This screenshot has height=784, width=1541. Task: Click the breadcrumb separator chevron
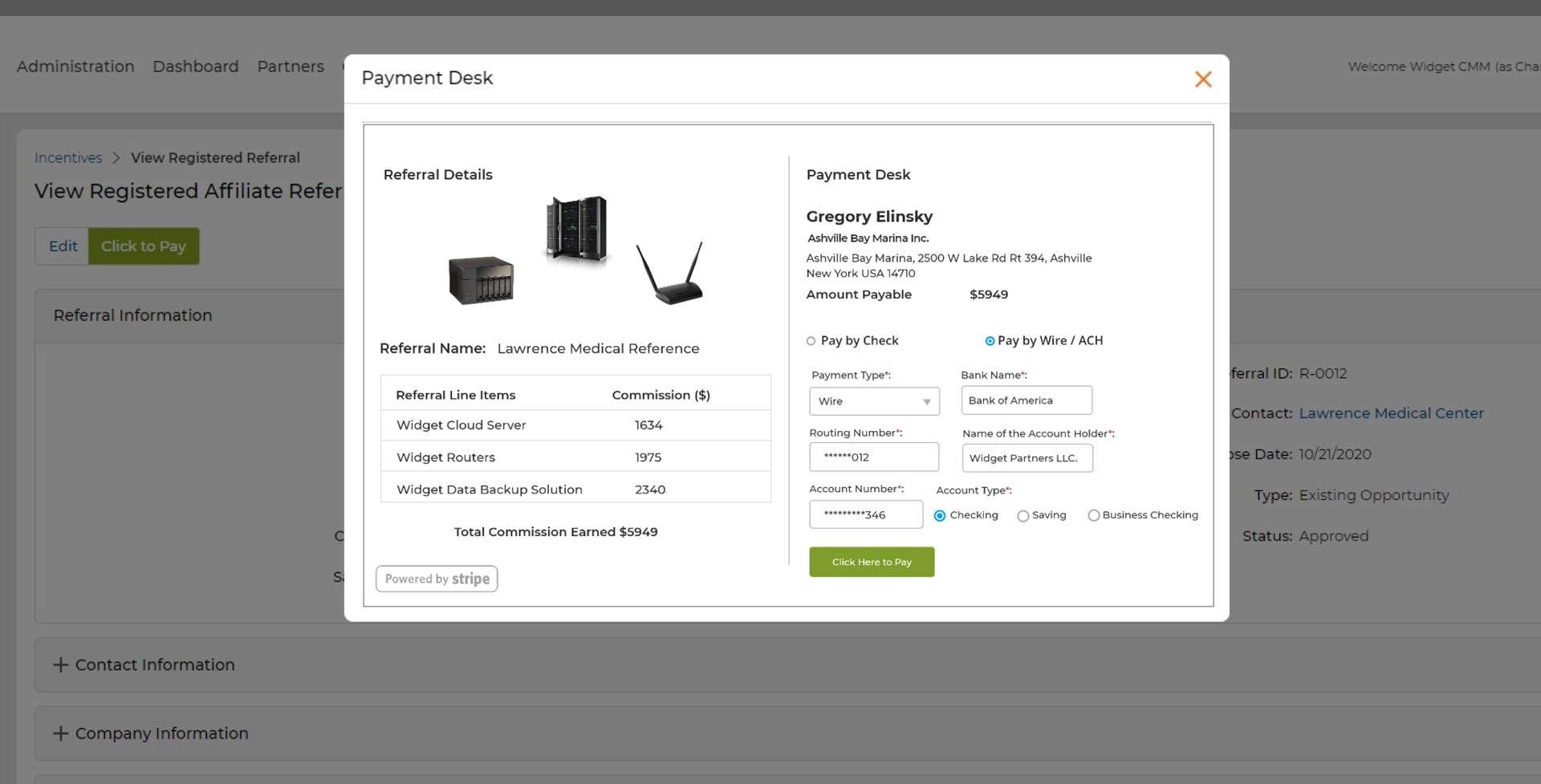[x=116, y=158]
